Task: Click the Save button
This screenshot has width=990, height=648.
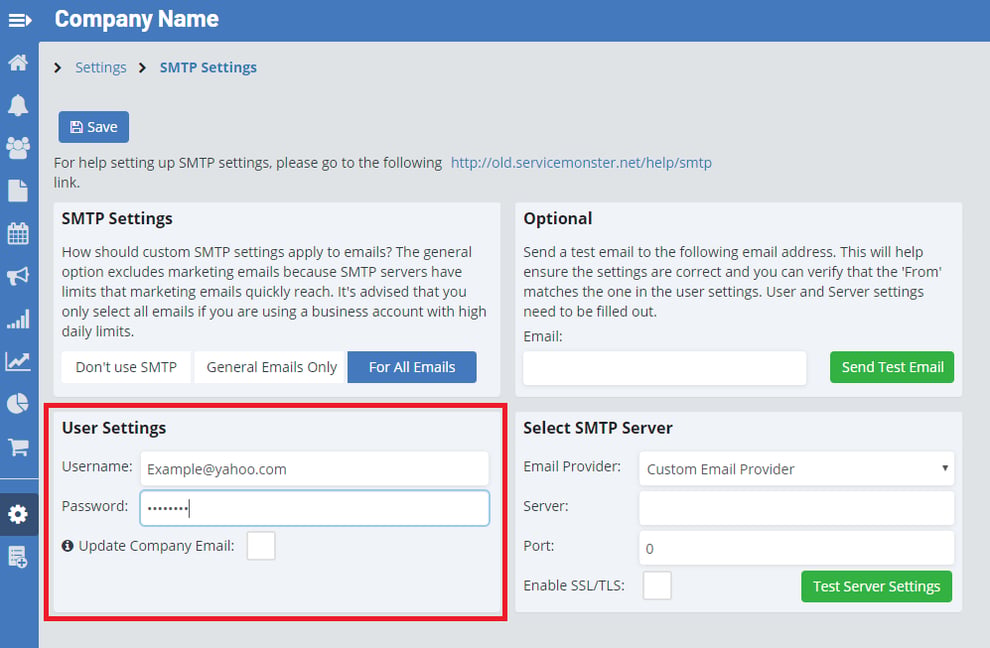Action: coord(93,127)
